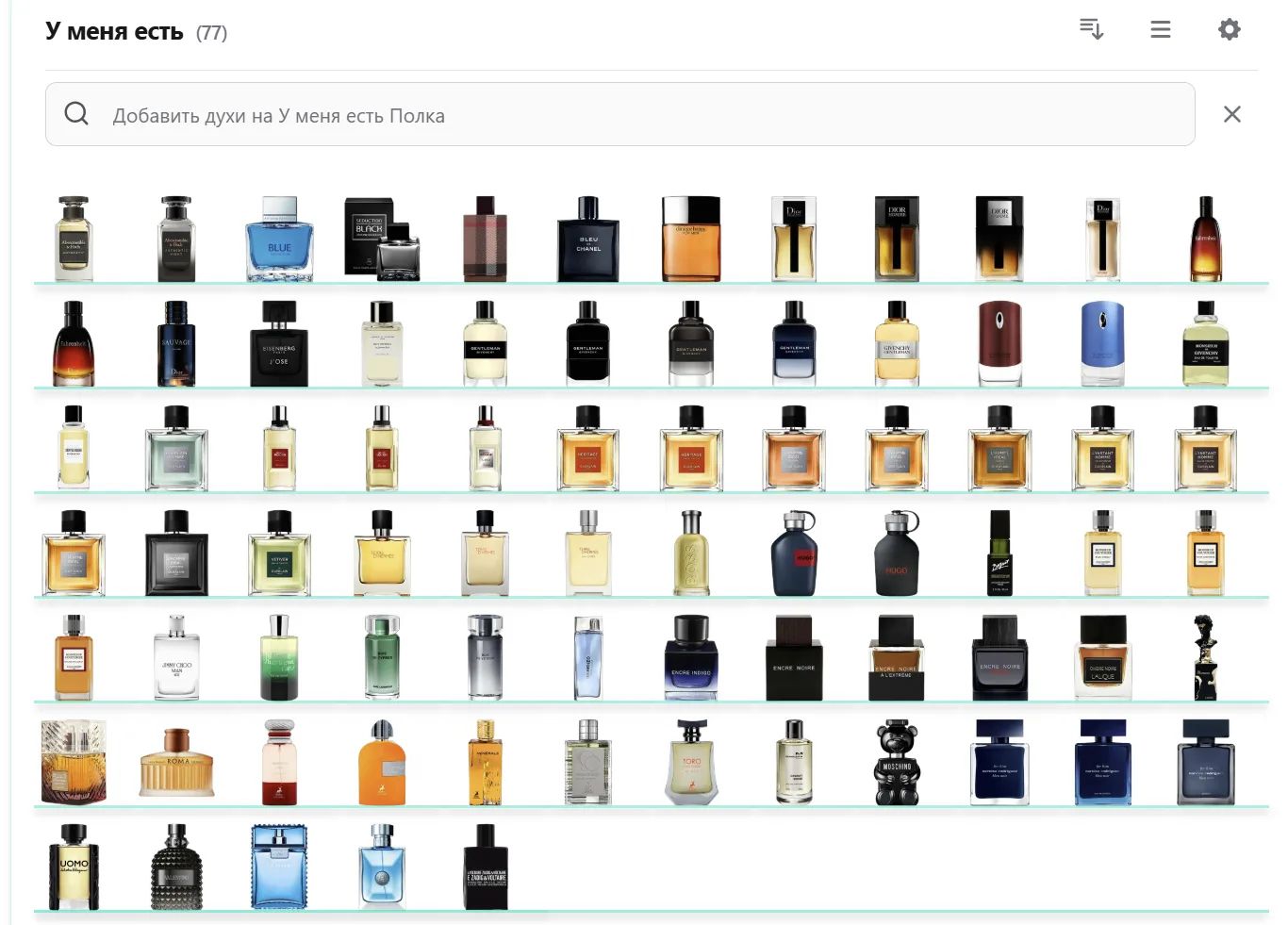
Task: Select the orange Clinique Happy bottle
Action: pos(691,239)
